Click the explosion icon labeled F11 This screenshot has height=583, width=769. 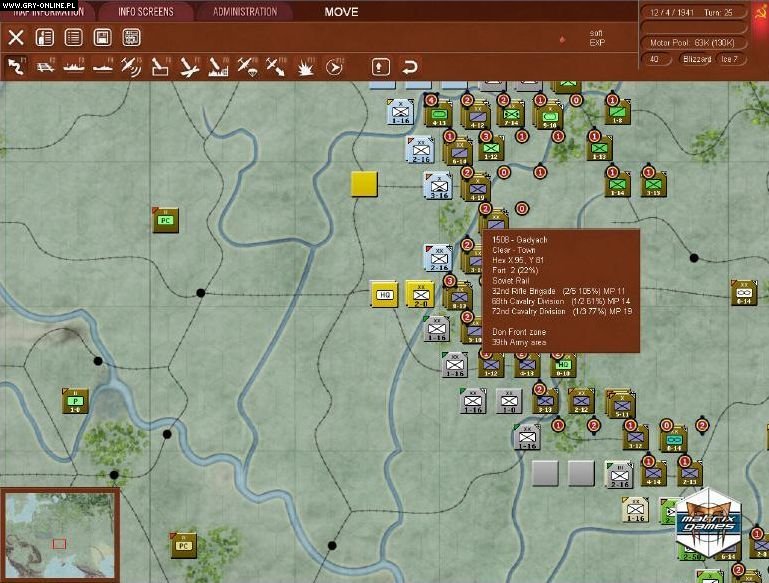pos(306,66)
